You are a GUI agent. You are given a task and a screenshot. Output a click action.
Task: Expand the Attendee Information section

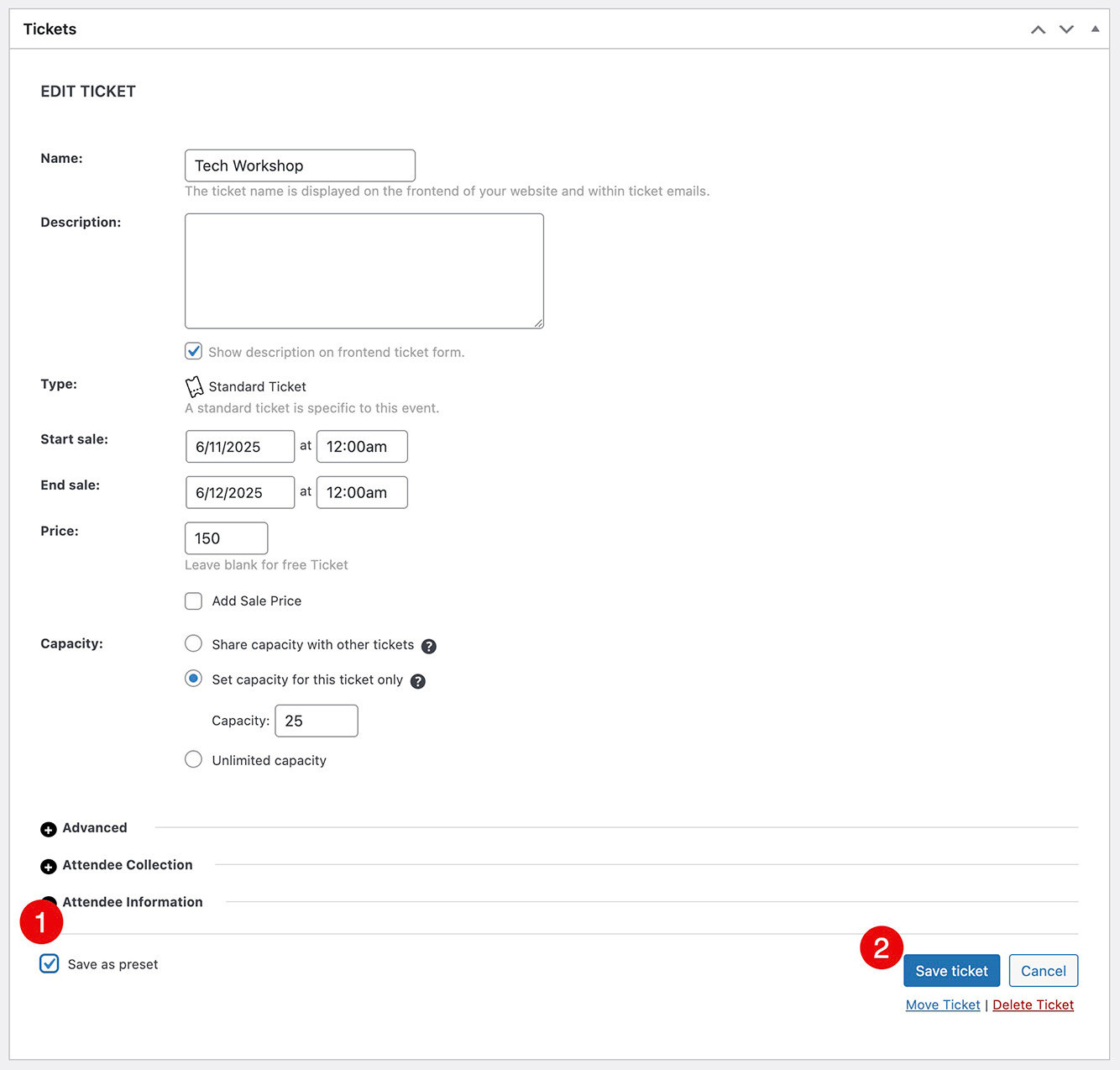(133, 902)
